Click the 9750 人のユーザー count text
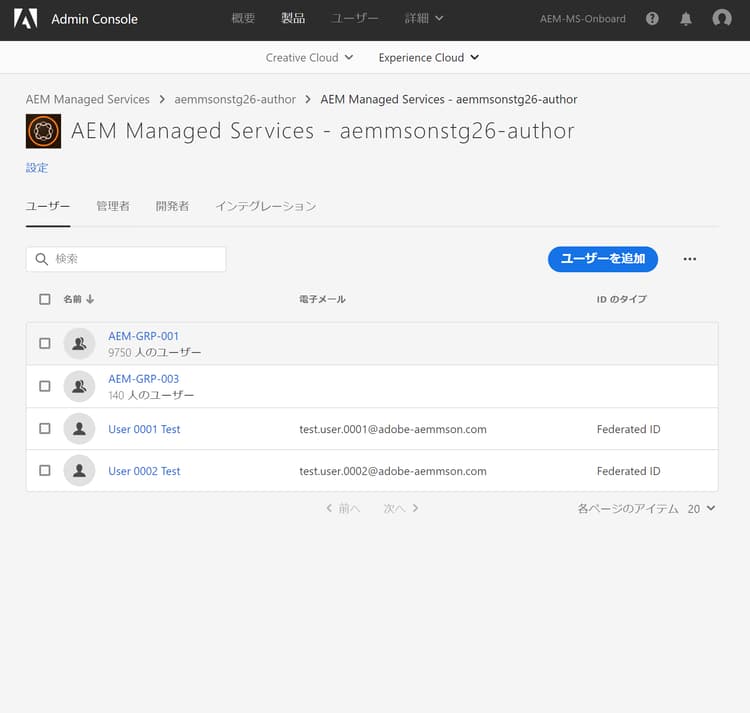Viewport: 750px width, 713px height. (x=154, y=352)
